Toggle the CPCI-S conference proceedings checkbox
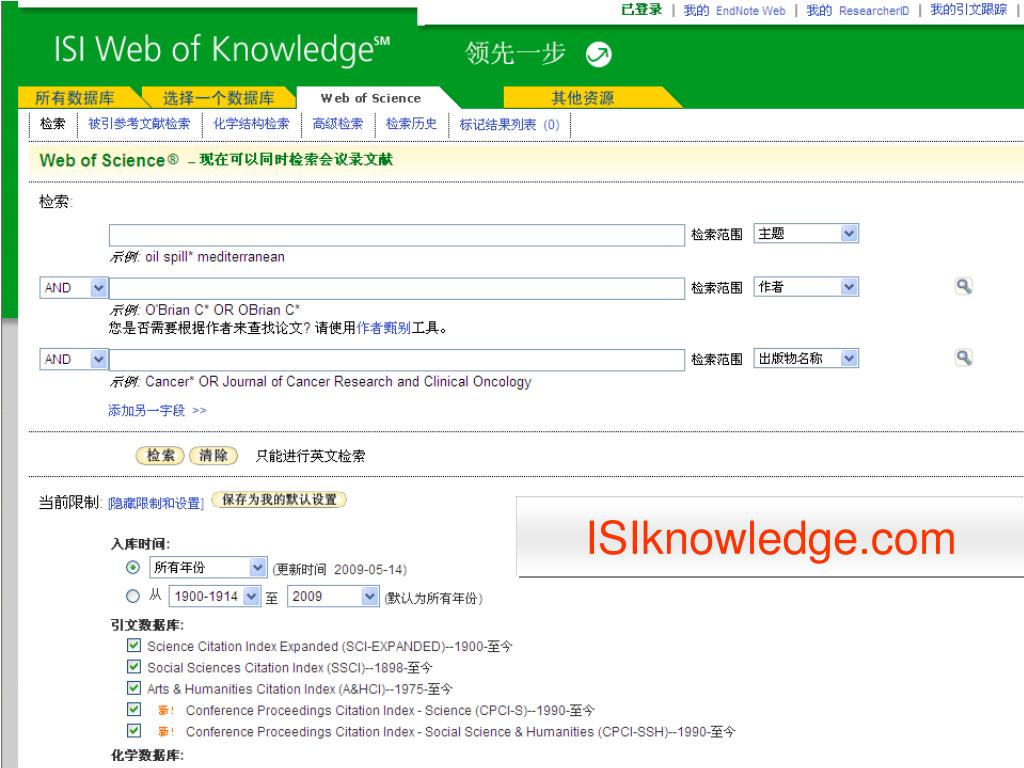1024x768 pixels. coord(134,710)
